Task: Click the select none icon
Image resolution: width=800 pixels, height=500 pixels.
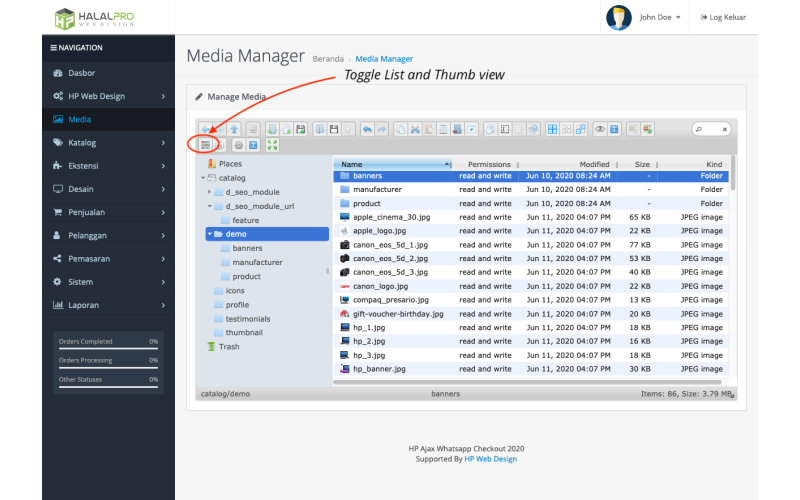Action: 566,129
